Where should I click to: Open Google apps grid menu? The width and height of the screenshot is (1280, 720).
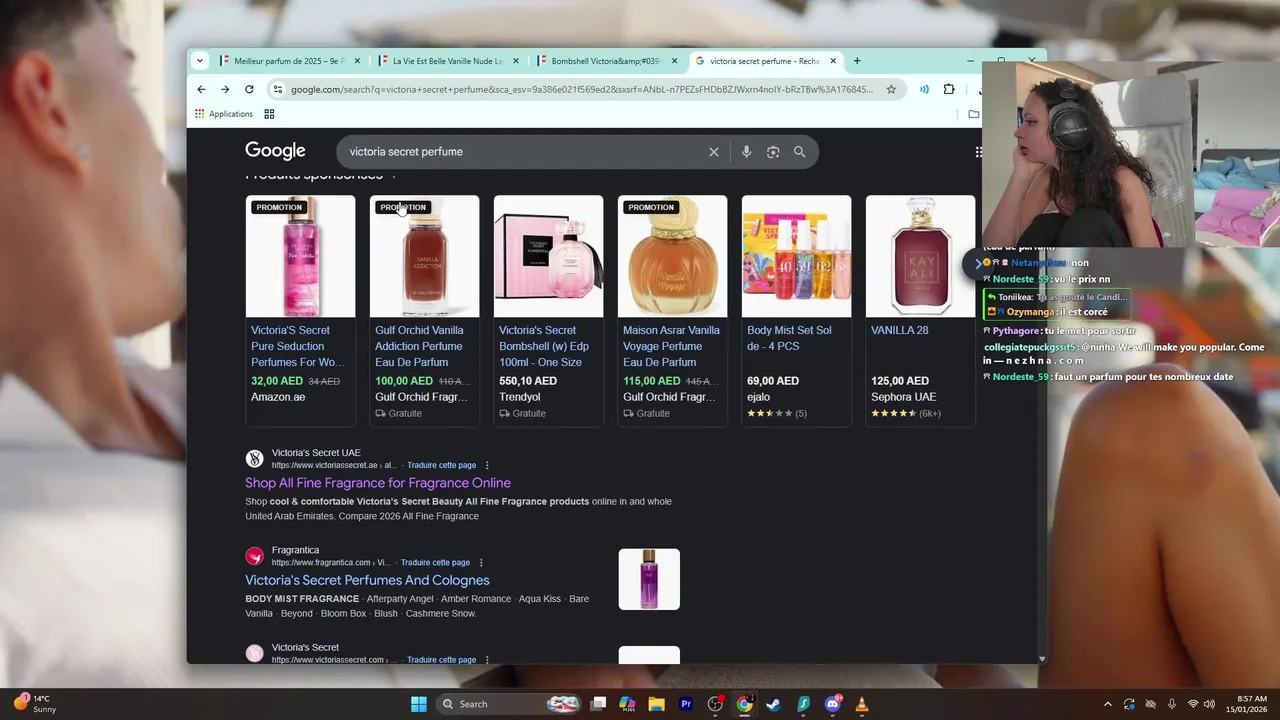[x=978, y=152]
